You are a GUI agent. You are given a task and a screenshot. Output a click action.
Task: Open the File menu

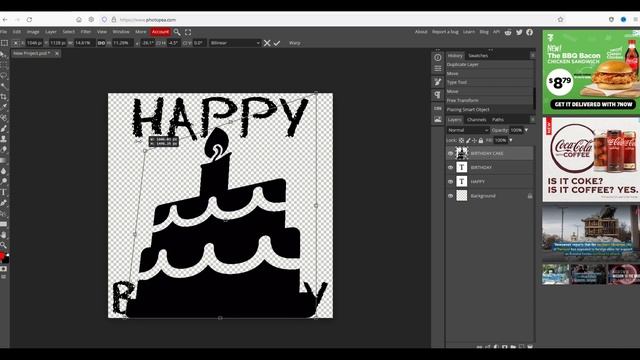pos(3,32)
